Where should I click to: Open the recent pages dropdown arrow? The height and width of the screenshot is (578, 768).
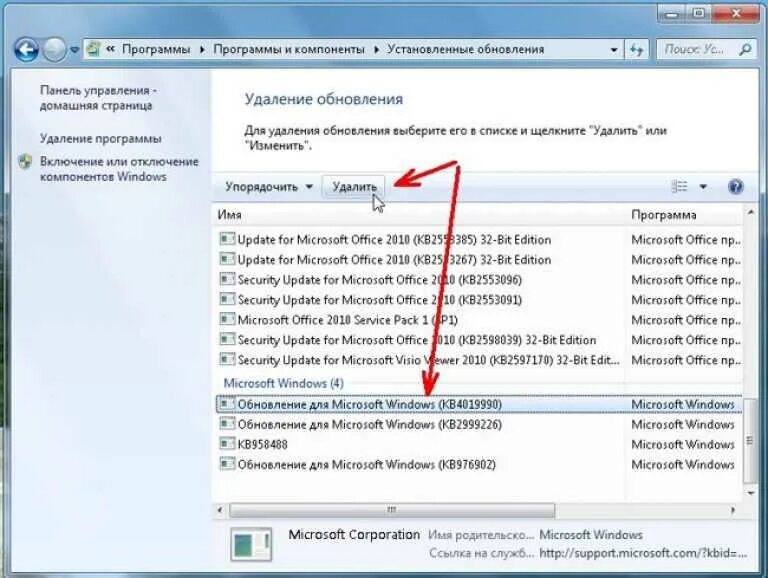pos(74,50)
